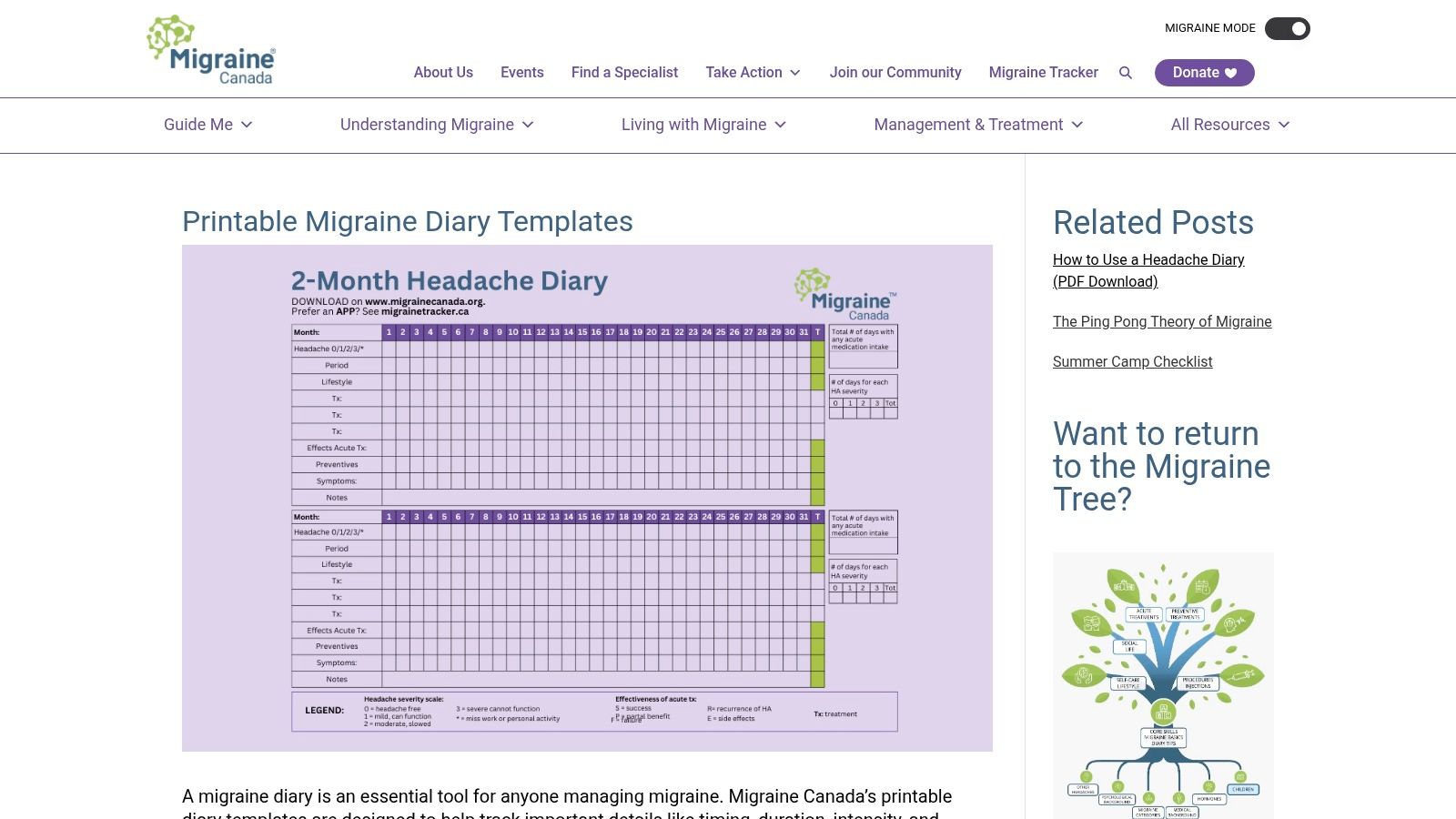
Task: Open How to Use a Headache Diary post
Action: pos(1148,270)
